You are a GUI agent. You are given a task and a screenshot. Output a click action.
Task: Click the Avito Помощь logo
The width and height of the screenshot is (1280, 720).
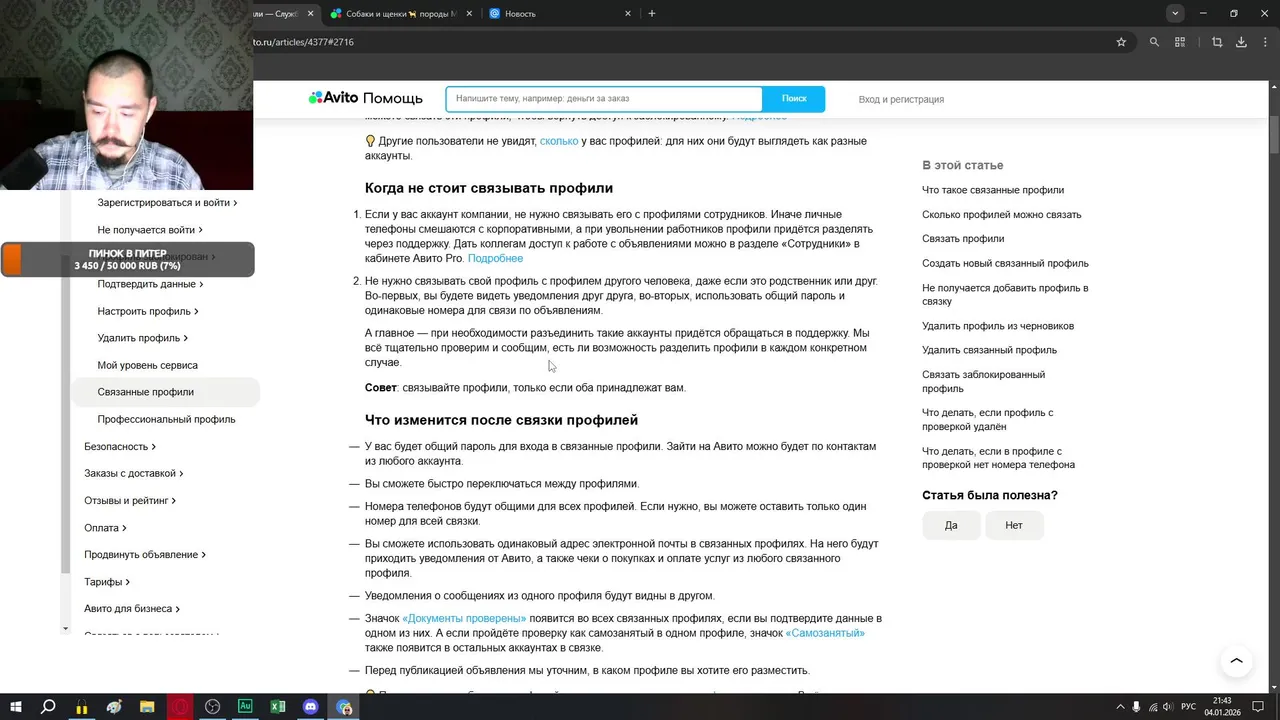(365, 98)
